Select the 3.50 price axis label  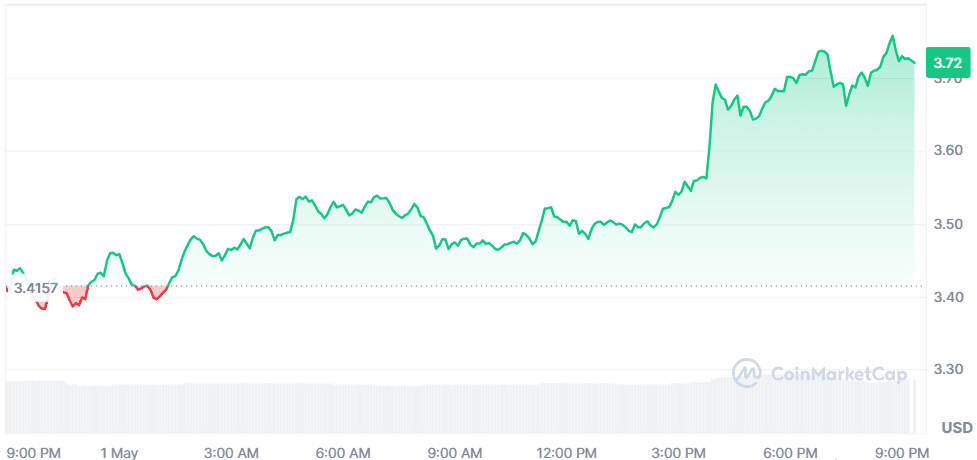tap(948, 224)
